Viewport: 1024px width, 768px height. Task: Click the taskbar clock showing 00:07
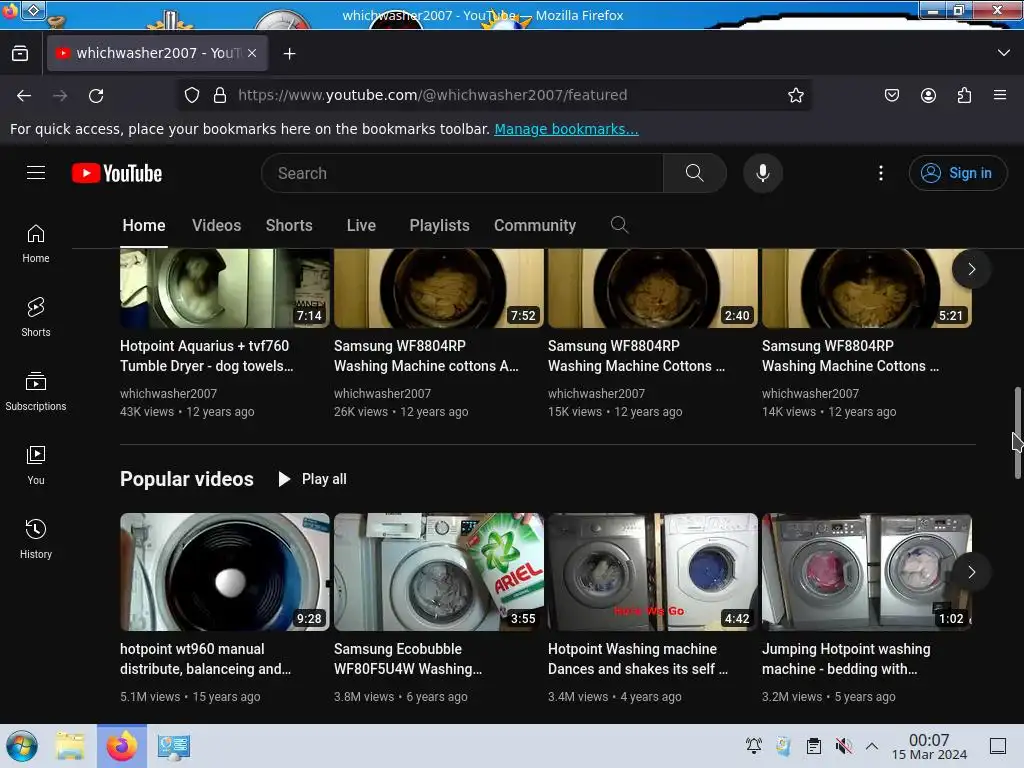(929, 746)
